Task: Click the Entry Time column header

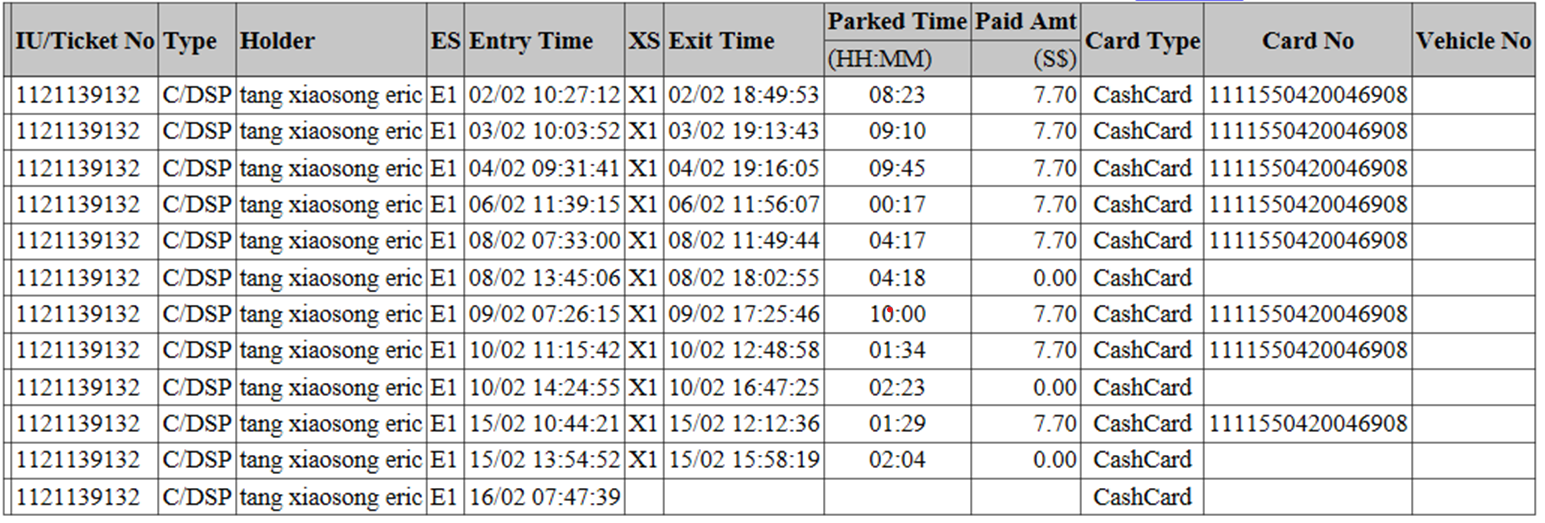Action: pos(545,41)
